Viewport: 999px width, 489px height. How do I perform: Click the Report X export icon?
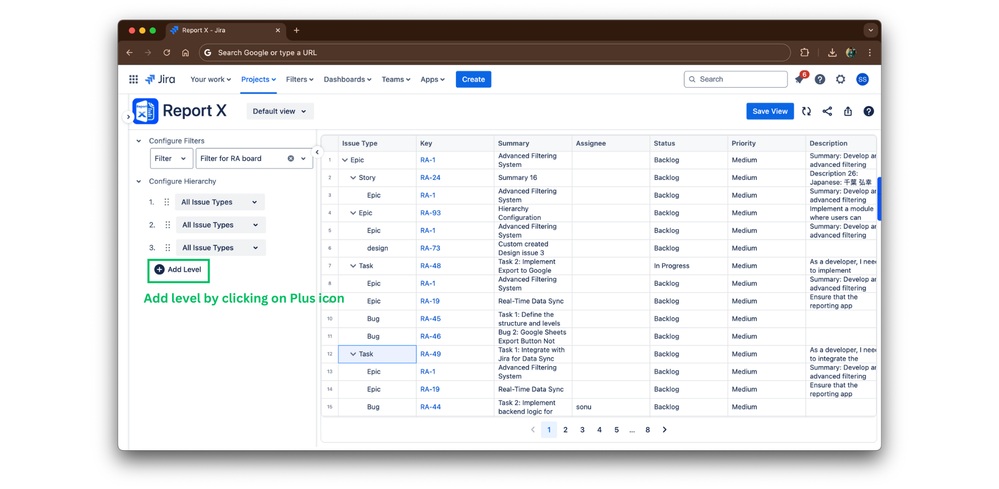pos(848,111)
